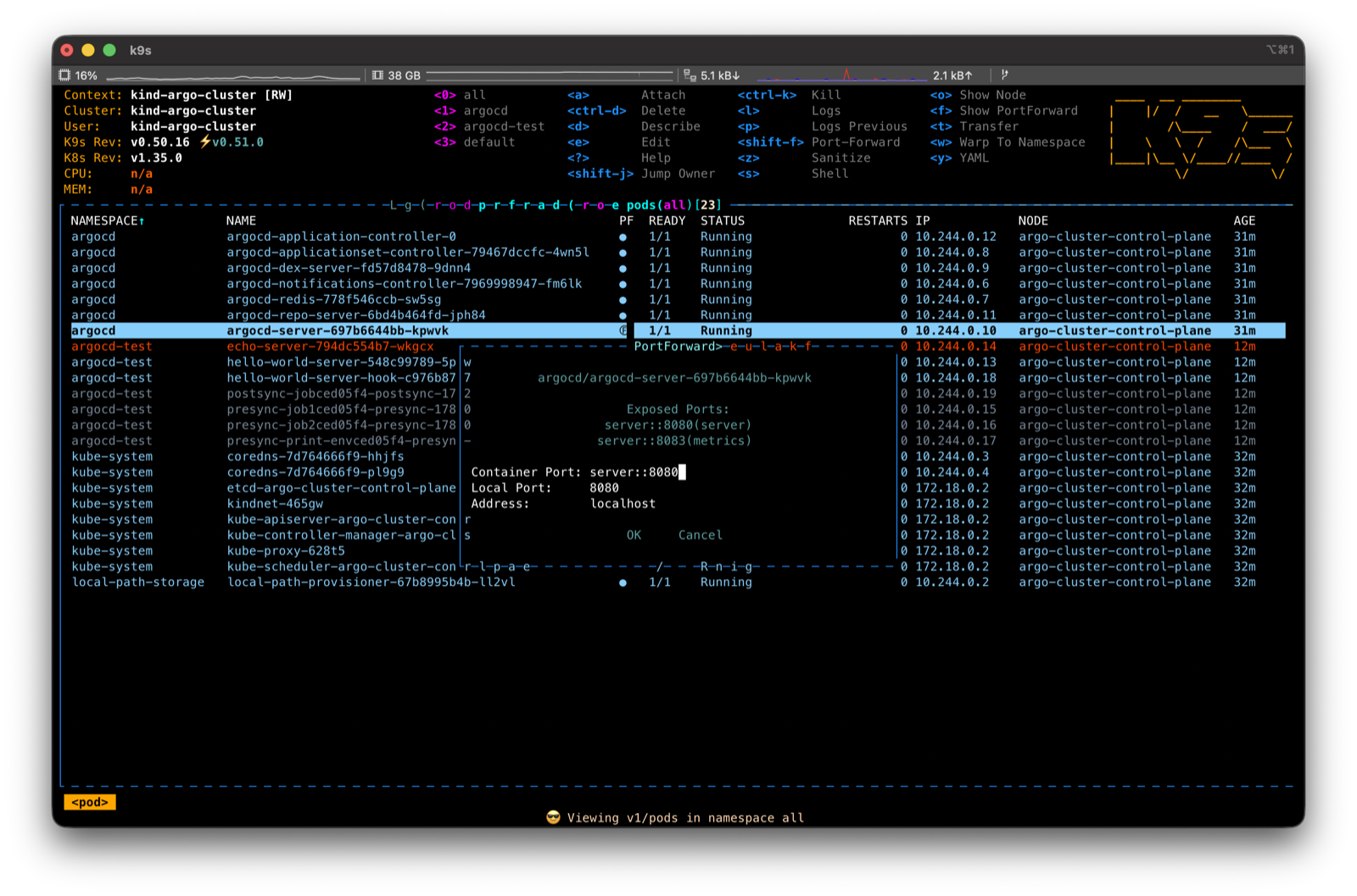Screen dimensions: 1357x896
Task: Click the PF dot on argocd-repo-server row
Action: pos(623,315)
